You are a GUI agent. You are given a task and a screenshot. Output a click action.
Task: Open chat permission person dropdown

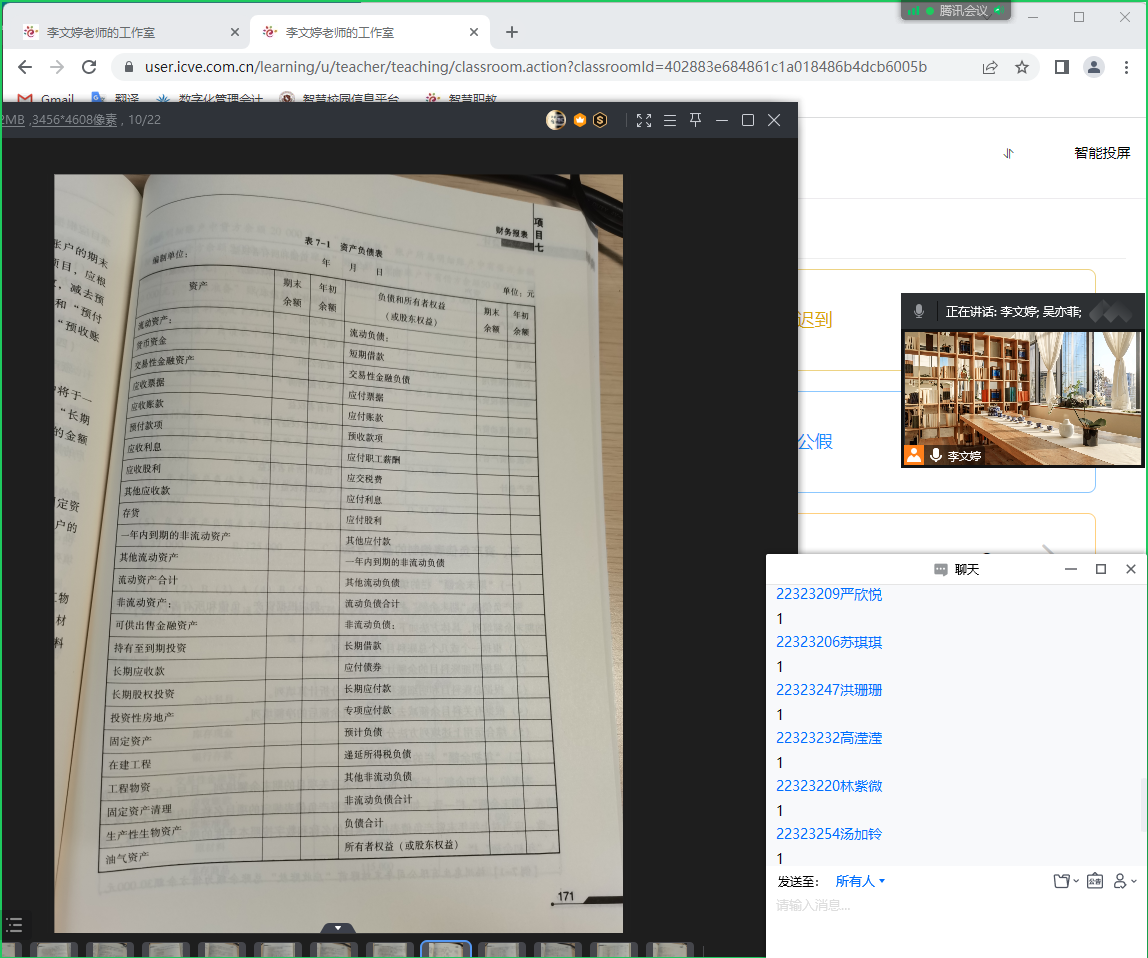(x=1125, y=881)
